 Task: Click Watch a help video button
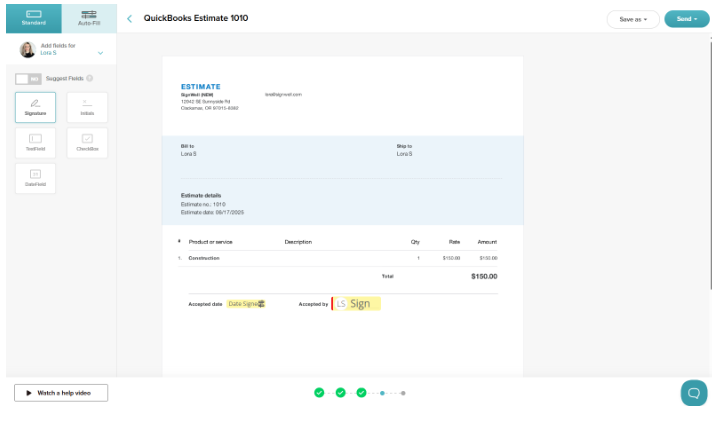pyautogui.click(x=61, y=393)
